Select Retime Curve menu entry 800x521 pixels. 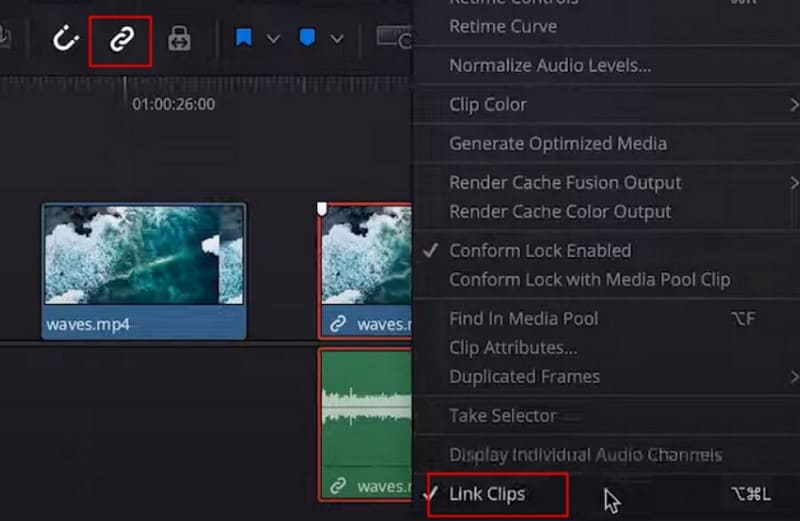(x=503, y=26)
